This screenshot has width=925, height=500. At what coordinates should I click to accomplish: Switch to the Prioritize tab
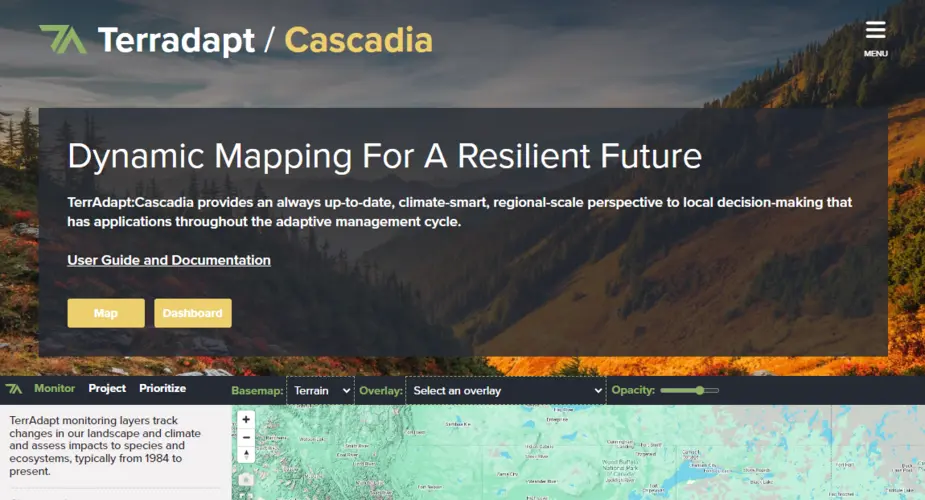point(162,388)
